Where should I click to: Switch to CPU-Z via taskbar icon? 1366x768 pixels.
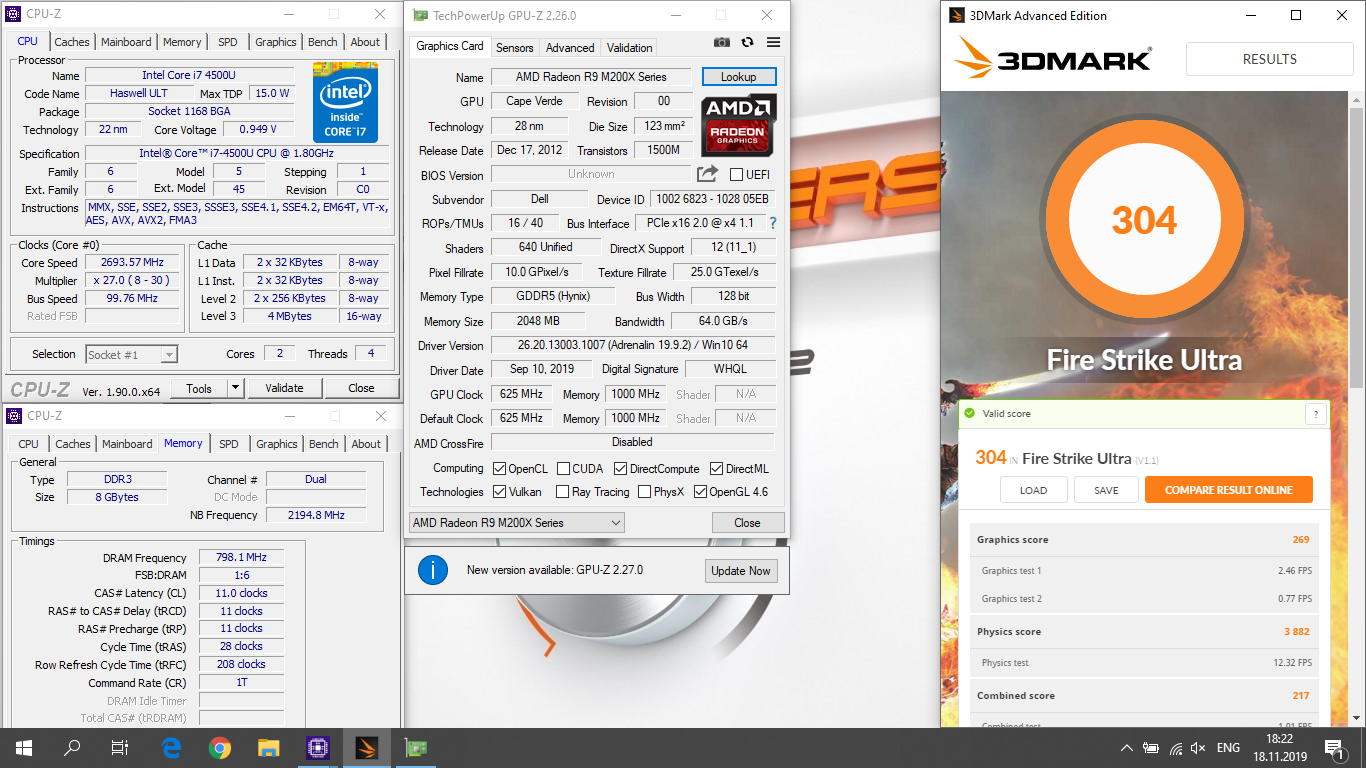pyautogui.click(x=318, y=747)
